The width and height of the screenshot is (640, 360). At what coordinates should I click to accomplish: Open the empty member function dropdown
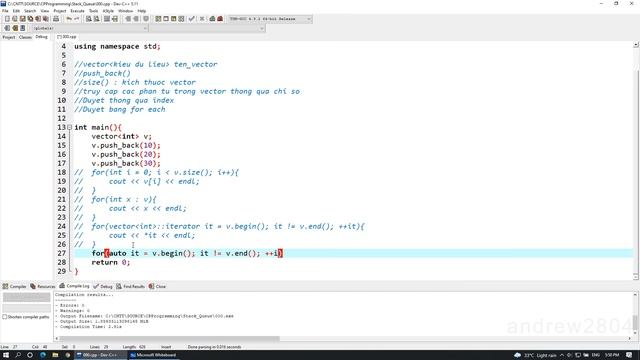(207, 28)
